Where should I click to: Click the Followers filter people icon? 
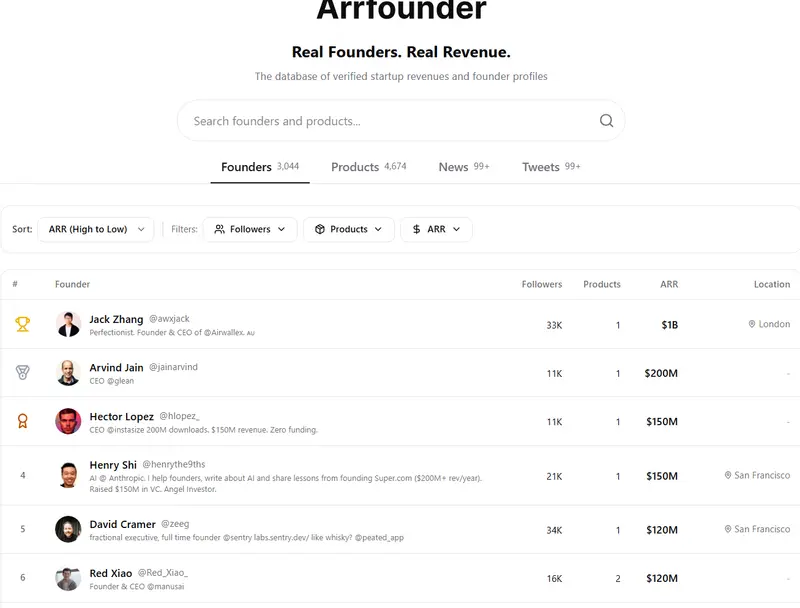219,230
